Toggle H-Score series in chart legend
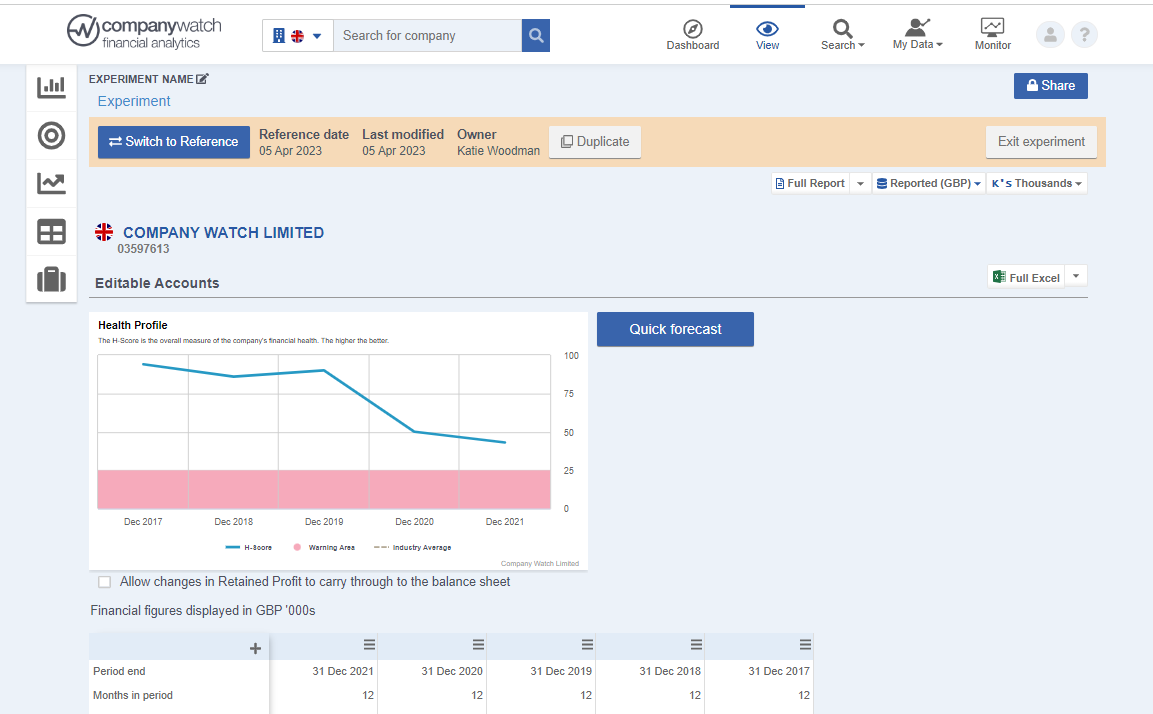Image resolution: width=1153 pixels, height=714 pixels. click(x=249, y=548)
